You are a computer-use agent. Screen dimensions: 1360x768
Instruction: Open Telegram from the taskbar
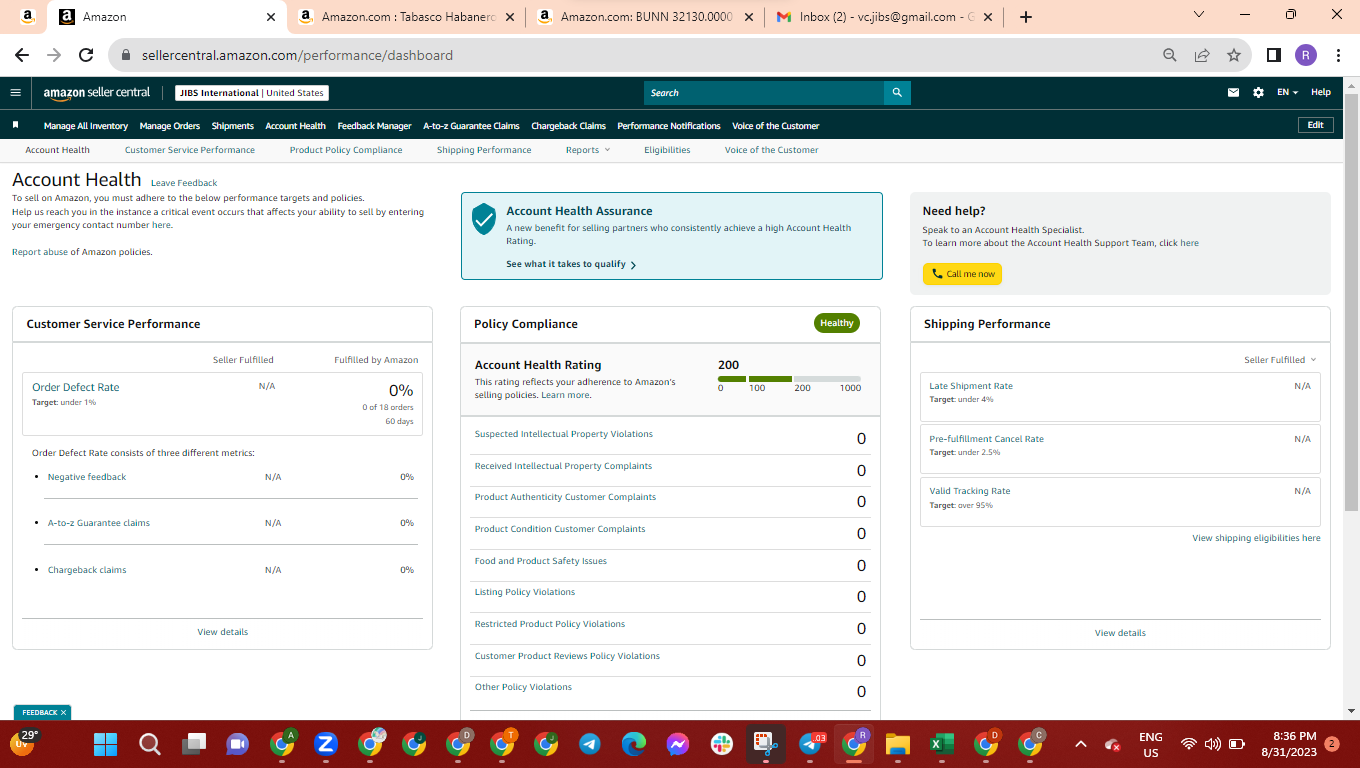click(590, 744)
